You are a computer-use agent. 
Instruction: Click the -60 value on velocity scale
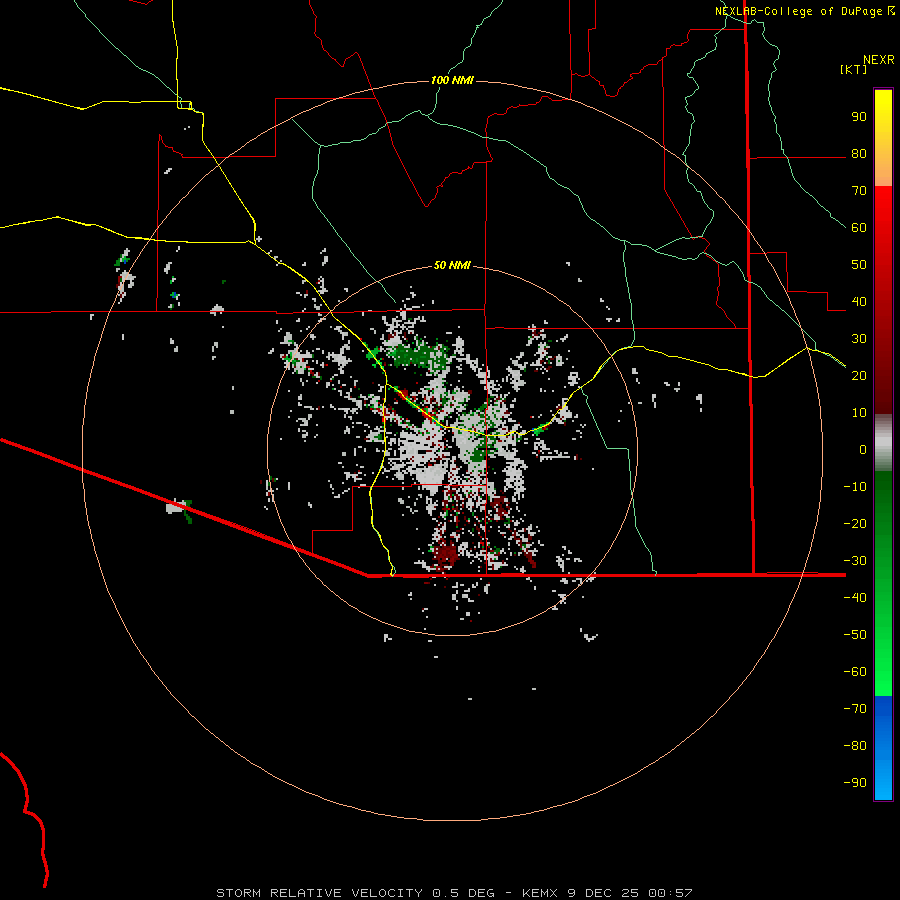pos(855,672)
